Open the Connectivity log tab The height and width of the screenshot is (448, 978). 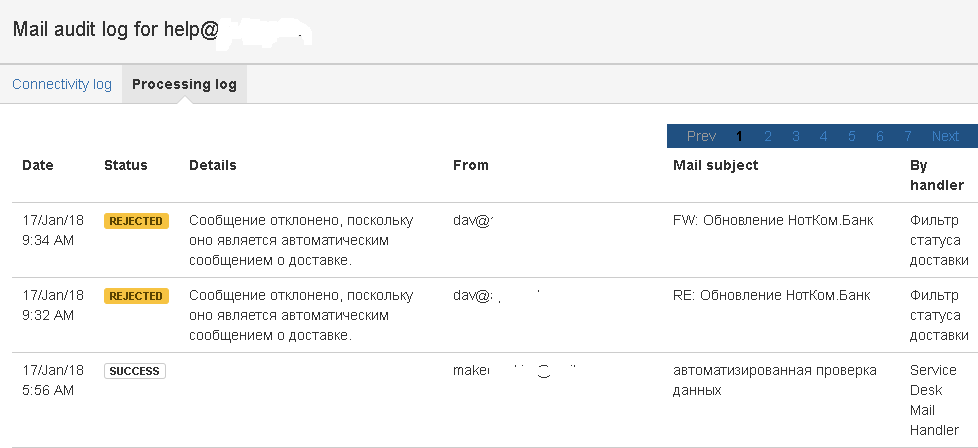62,85
